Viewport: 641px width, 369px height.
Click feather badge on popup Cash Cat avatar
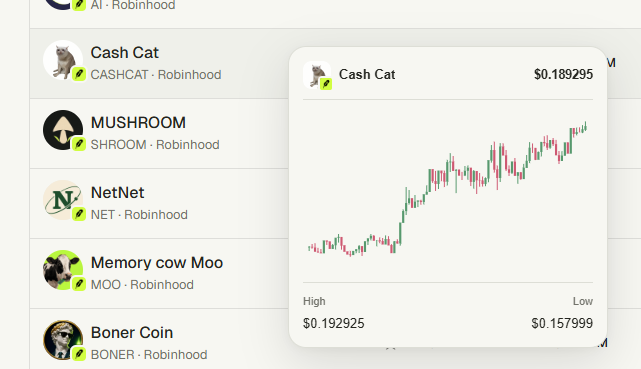point(326,84)
